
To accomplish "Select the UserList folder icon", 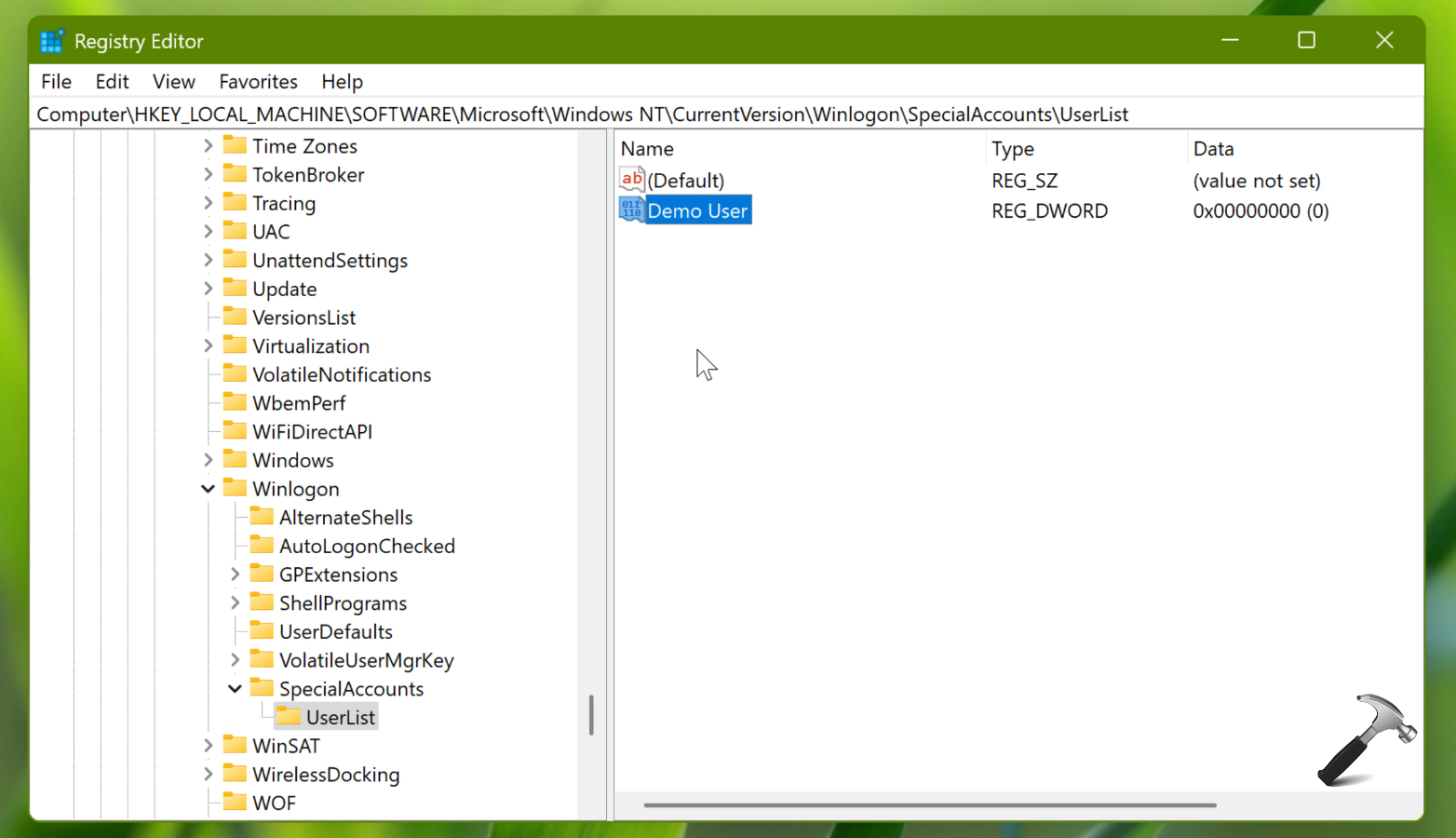I will click(x=290, y=717).
